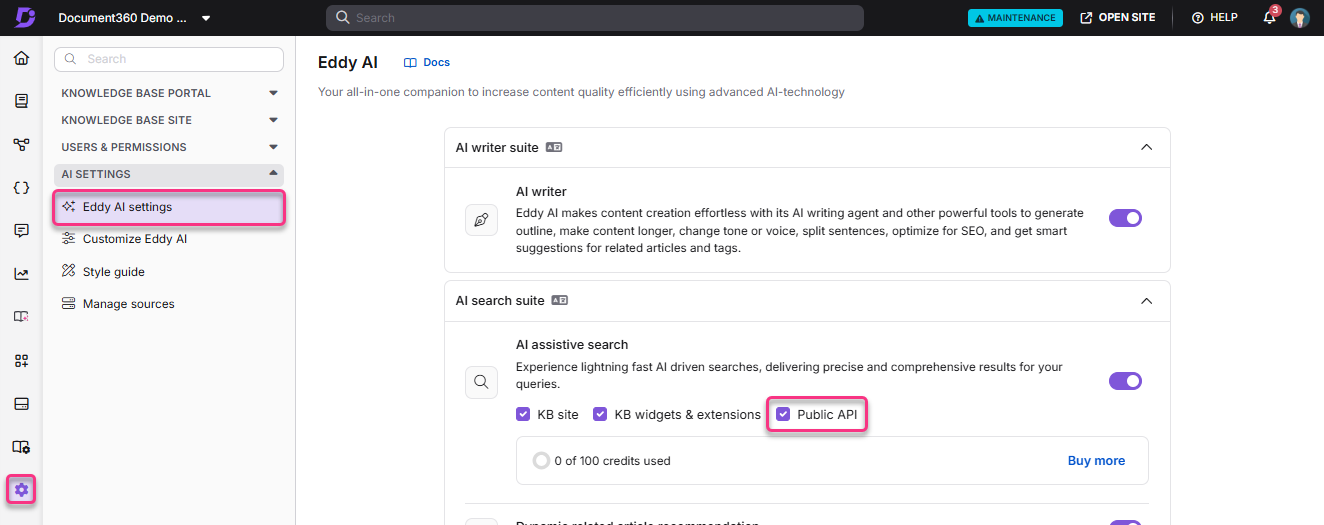Click the AI writer heading text
1324x525 pixels.
point(541,192)
